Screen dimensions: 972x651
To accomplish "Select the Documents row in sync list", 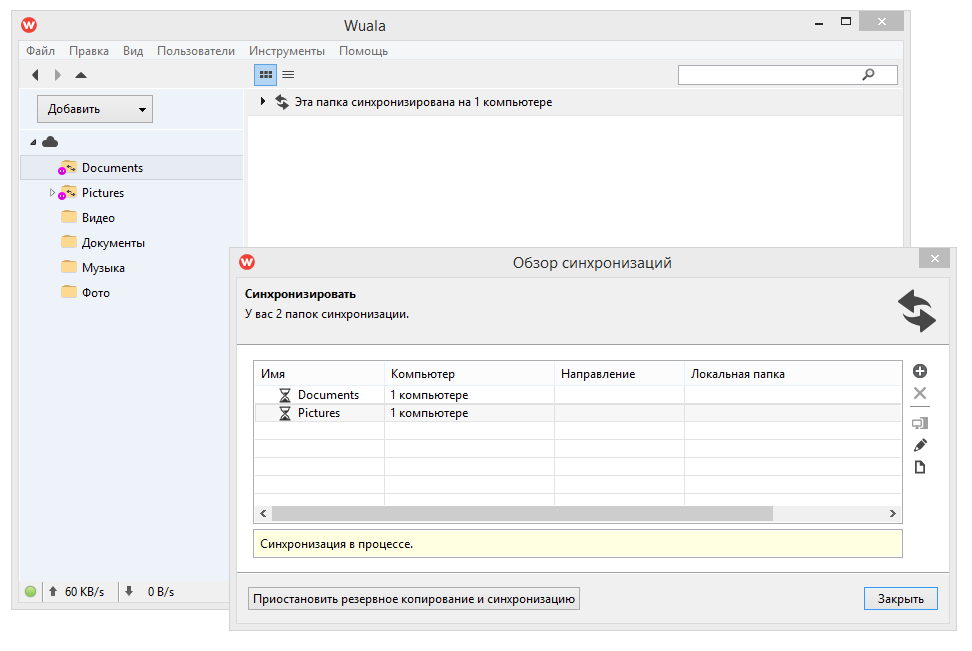I will pos(328,395).
